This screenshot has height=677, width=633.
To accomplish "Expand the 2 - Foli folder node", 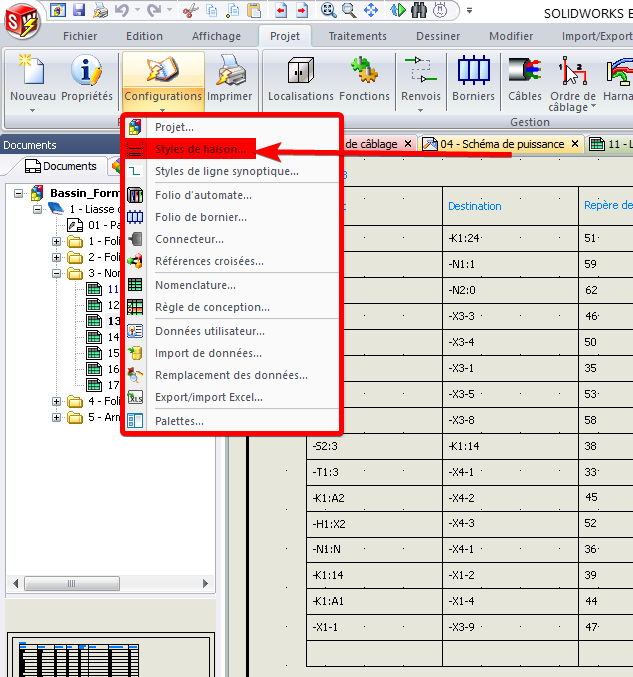I will (x=56, y=257).
